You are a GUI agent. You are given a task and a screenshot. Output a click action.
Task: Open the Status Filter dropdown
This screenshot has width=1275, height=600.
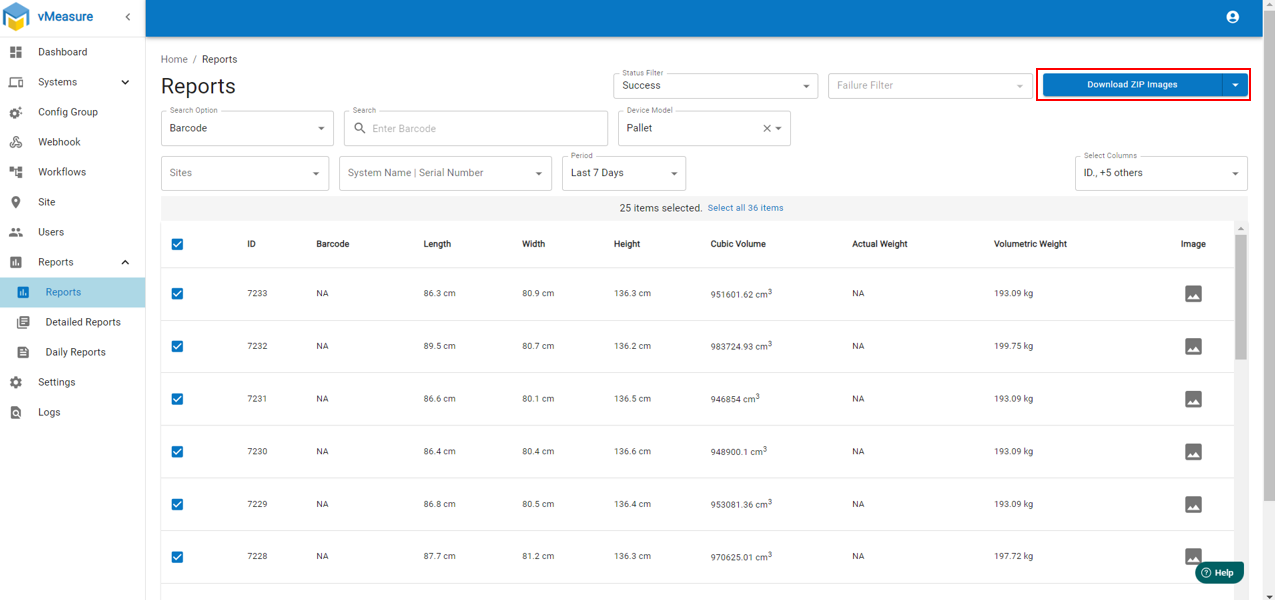[x=714, y=86]
